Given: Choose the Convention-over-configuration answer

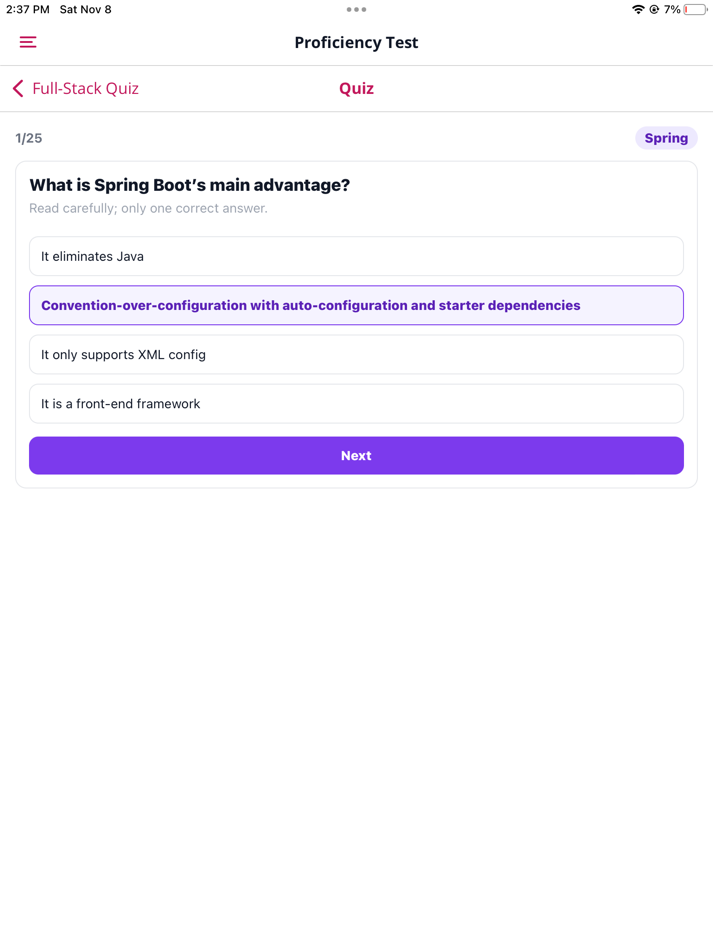Looking at the screenshot, I should tap(356, 305).
